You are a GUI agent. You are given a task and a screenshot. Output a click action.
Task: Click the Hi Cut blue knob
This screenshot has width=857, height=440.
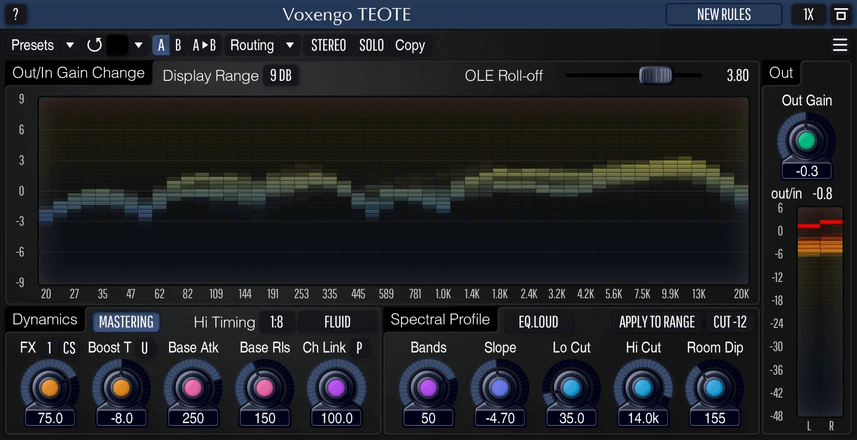coord(643,388)
